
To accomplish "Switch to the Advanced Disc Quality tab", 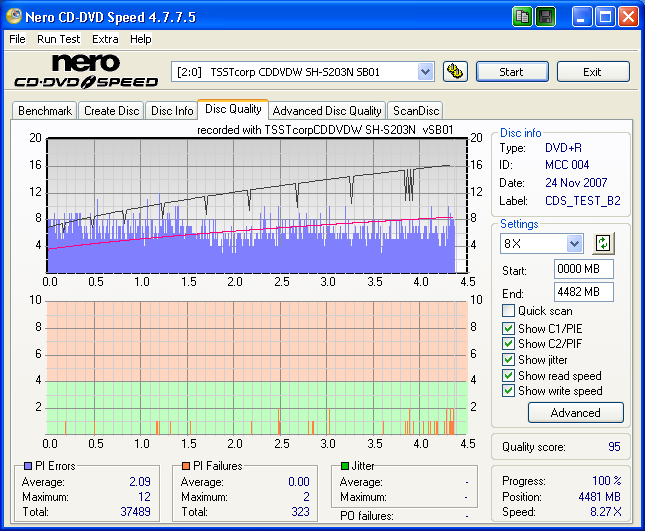I will point(327,111).
